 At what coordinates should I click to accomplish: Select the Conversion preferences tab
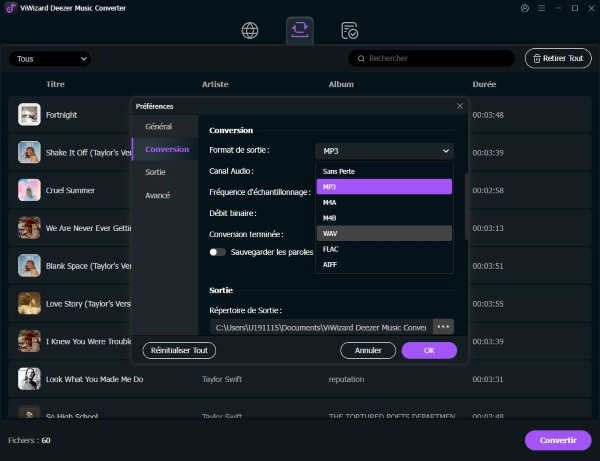point(165,149)
